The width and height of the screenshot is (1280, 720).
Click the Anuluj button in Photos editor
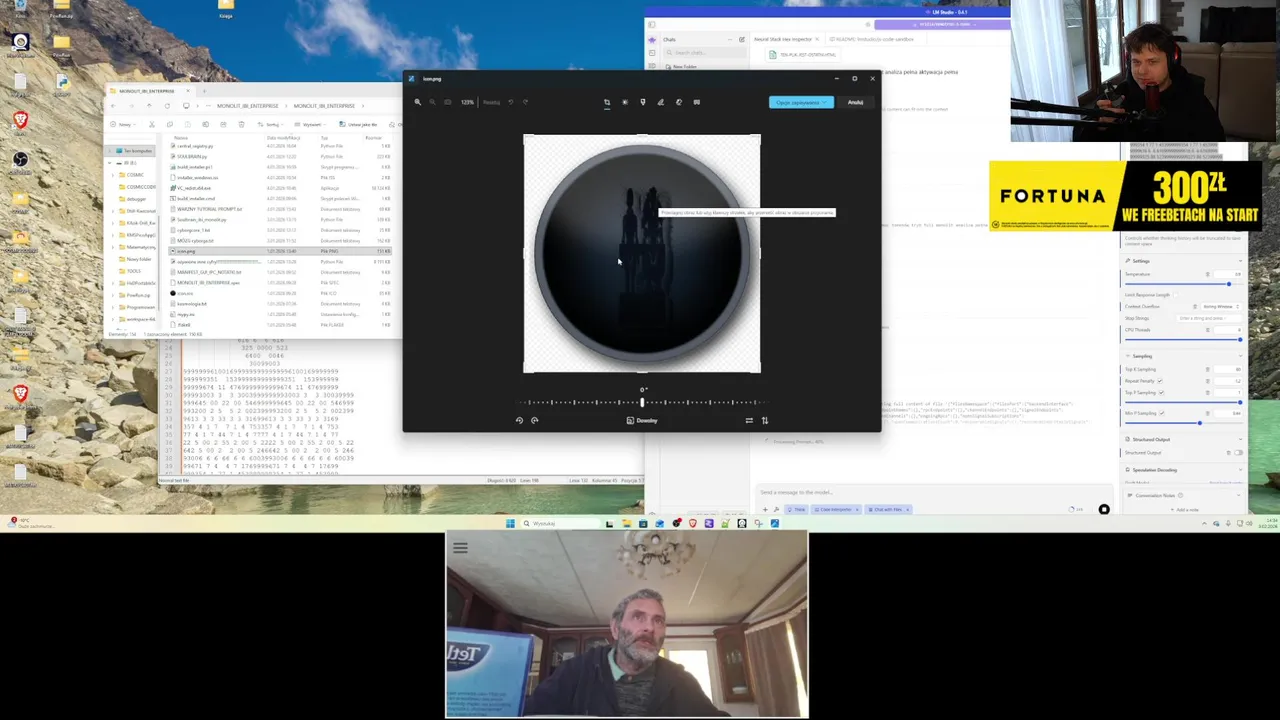tap(855, 102)
